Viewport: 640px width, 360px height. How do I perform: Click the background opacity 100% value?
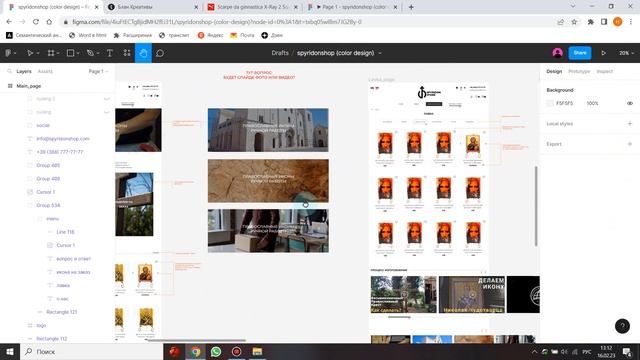point(592,103)
